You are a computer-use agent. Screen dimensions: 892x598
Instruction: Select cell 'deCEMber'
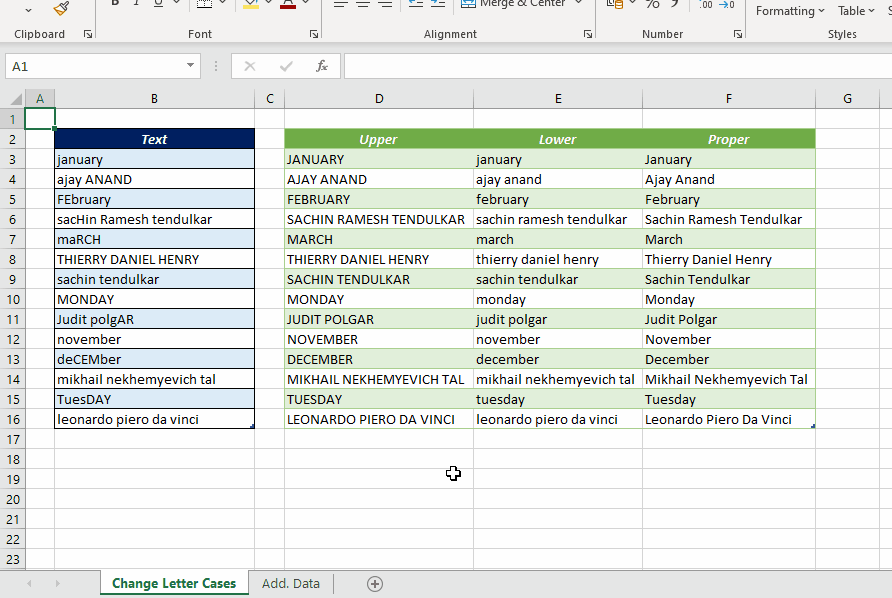click(154, 360)
